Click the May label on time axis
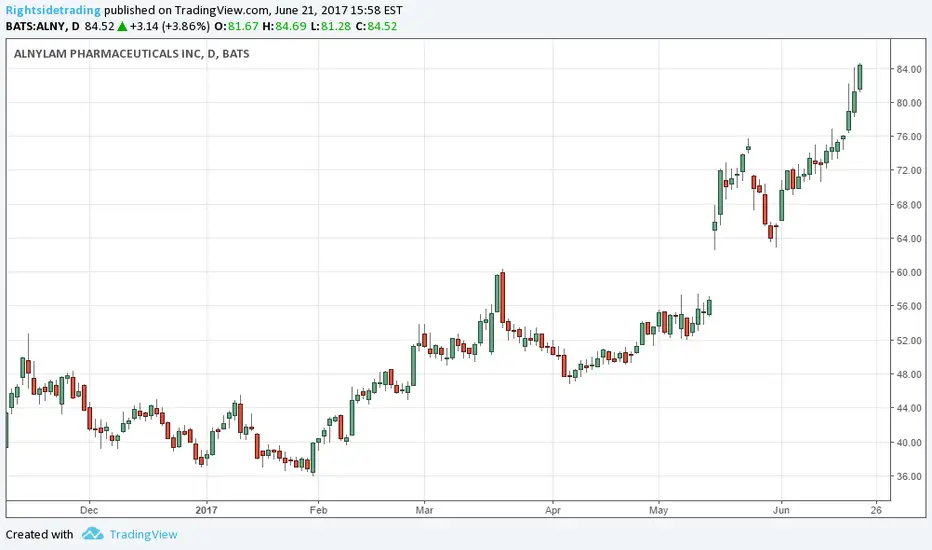The height and width of the screenshot is (550, 932). click(x=659, y=510)
